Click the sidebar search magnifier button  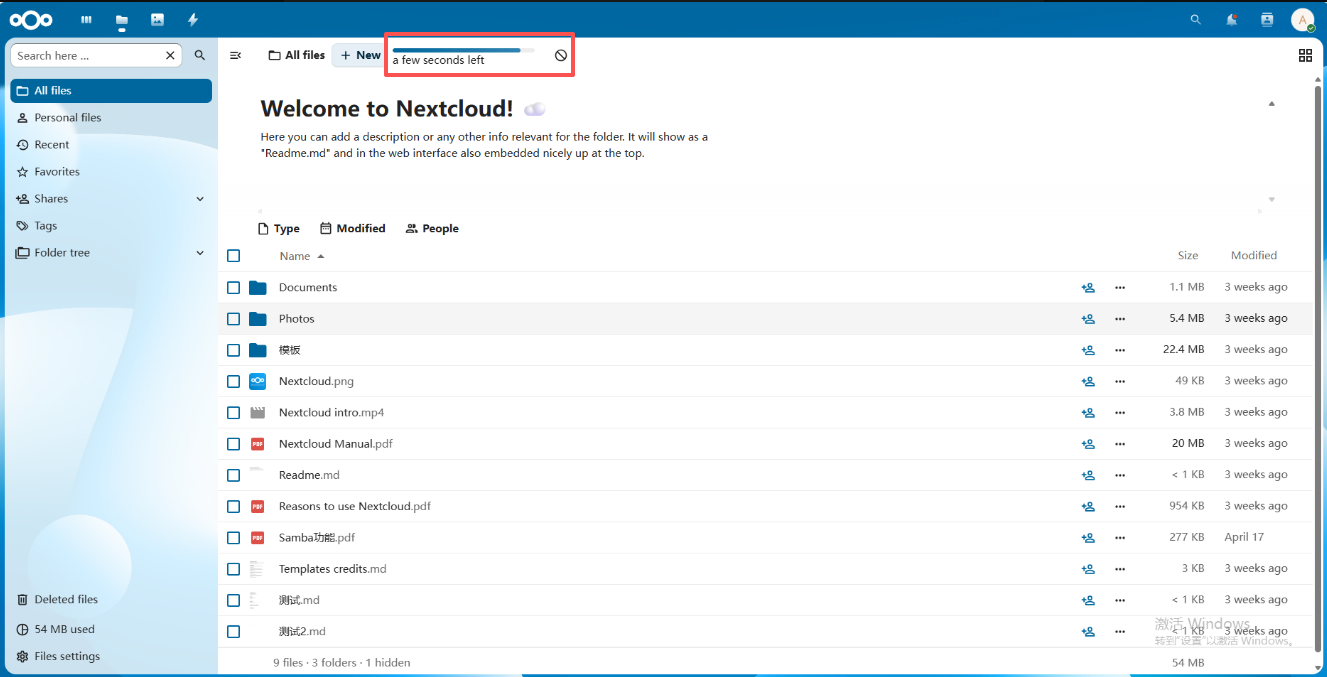click(x=200, y=56)
